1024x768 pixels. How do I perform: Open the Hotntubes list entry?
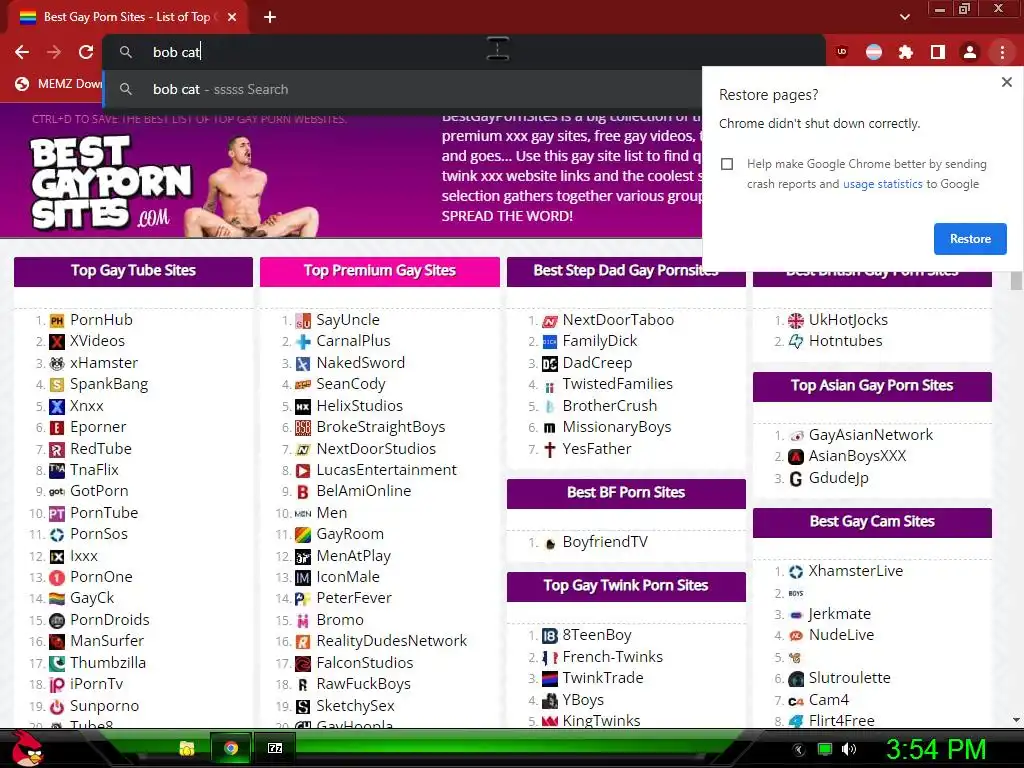pos(845,341)
